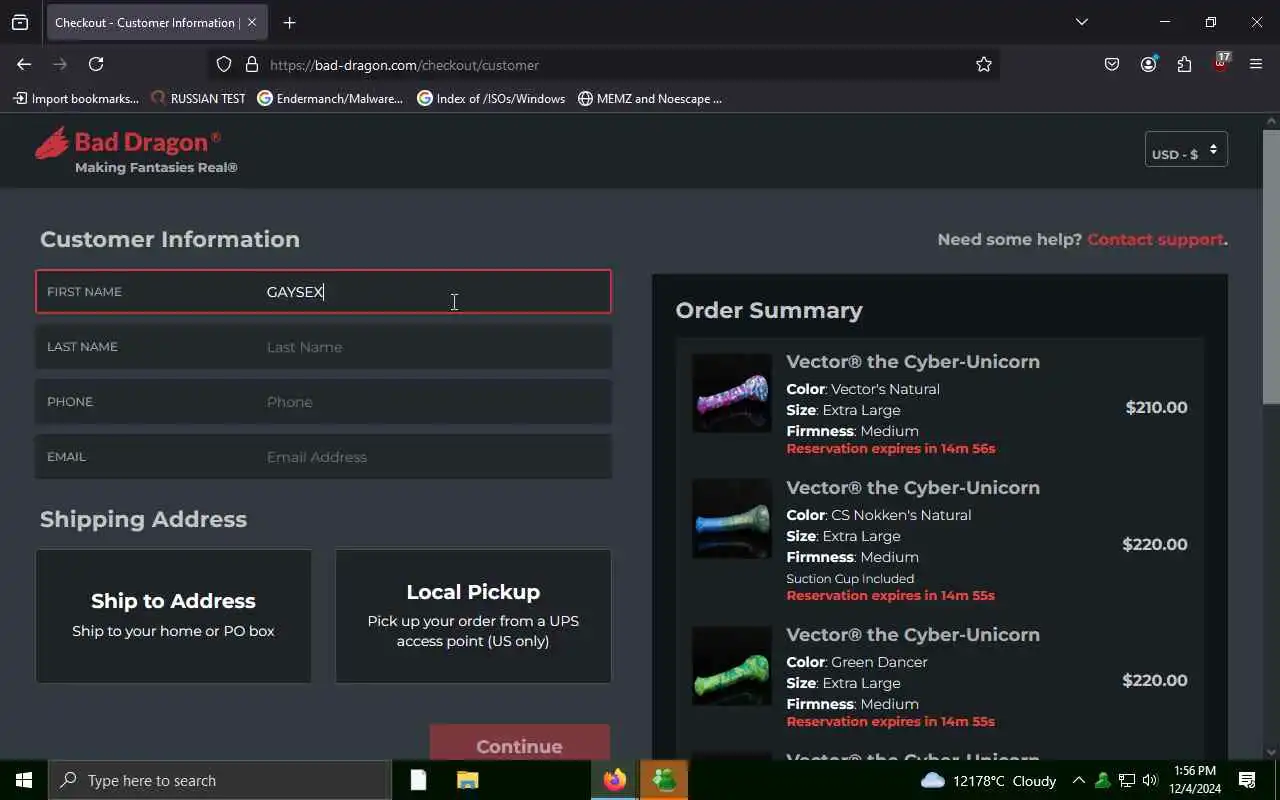Click the extension icon with badge 17
Image resolution: width=1280 pixels, height=800 pixels.
1221,63
